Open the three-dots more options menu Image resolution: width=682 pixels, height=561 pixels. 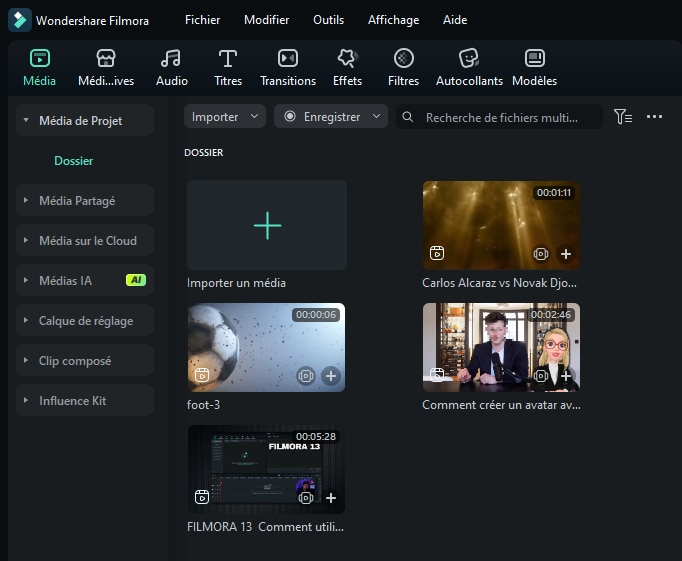(654, 117)
